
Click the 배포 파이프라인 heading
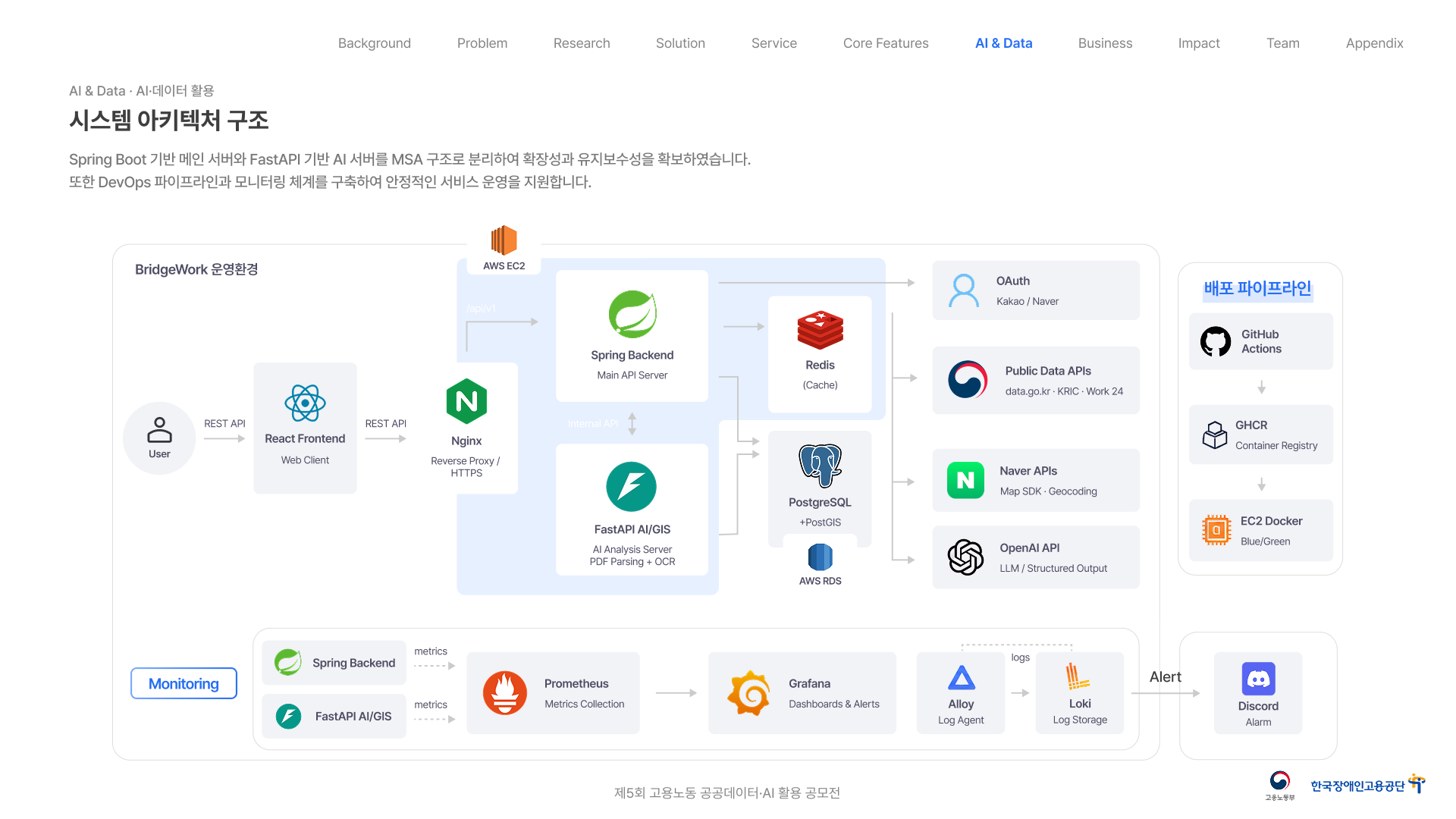pos(1257,288)
